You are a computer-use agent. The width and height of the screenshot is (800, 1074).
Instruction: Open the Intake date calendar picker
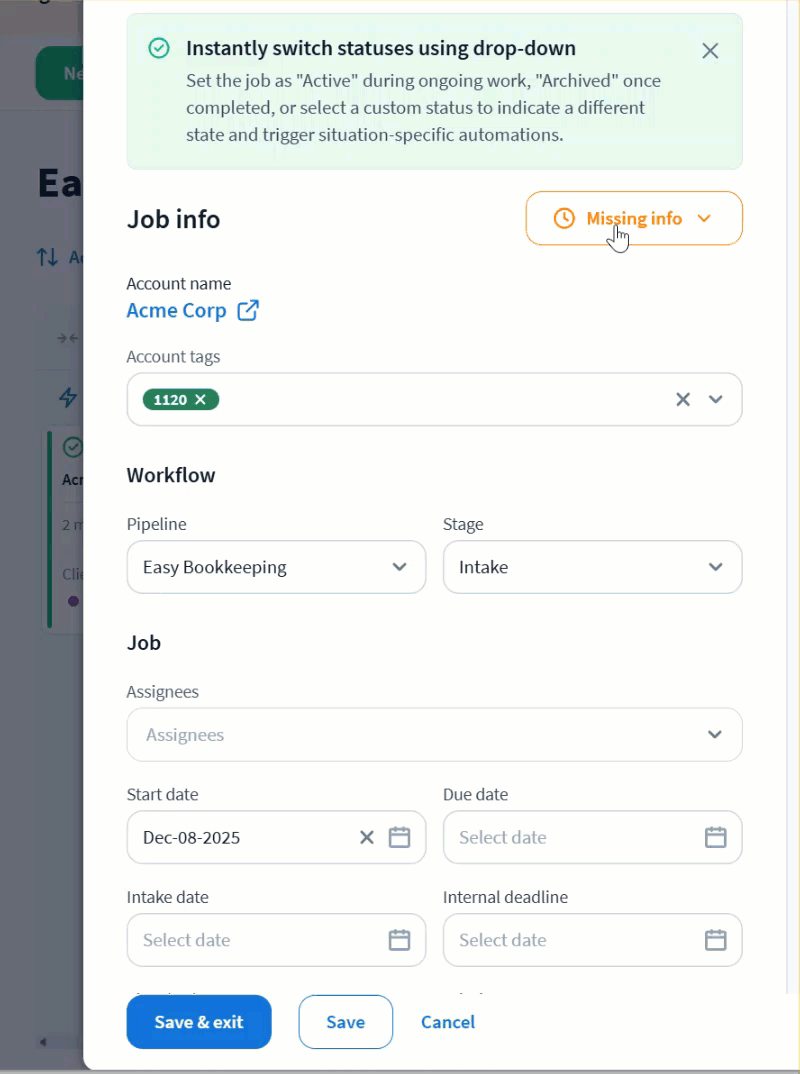[399, 940]
